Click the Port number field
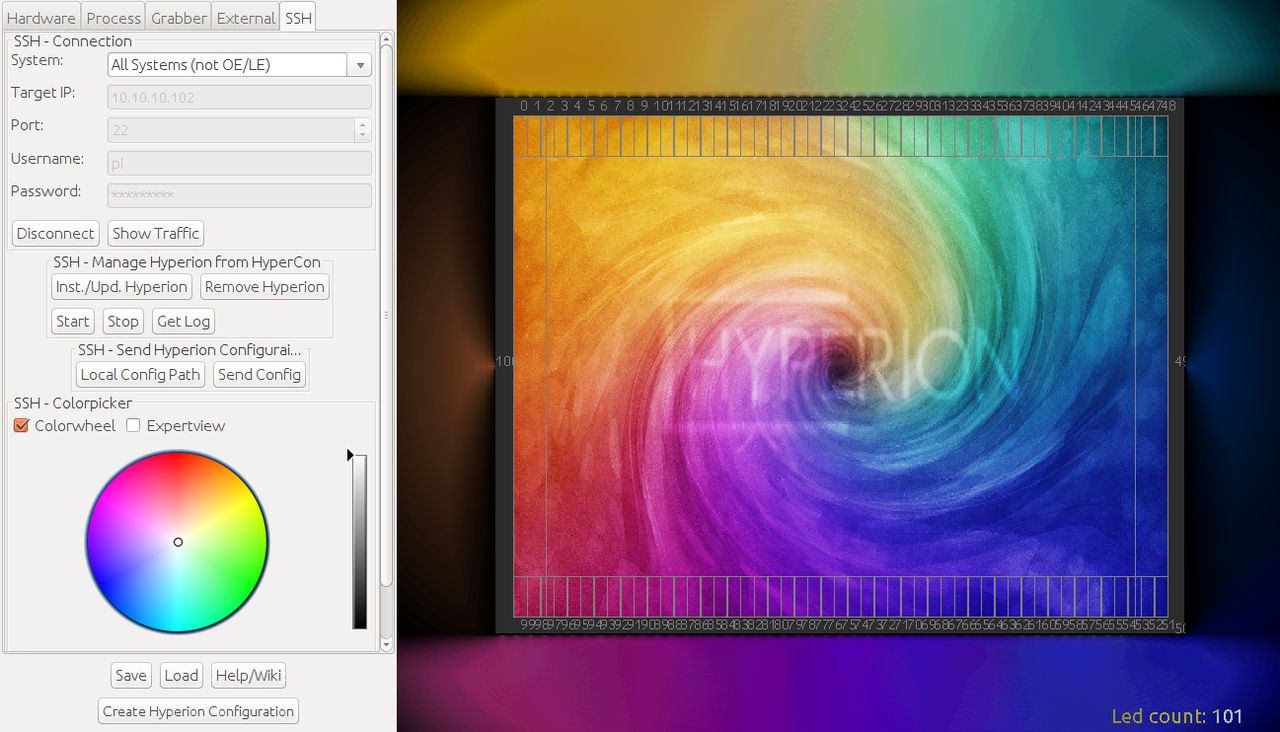The width and height of the screenshot is (1280, 732). click(230, 130)
